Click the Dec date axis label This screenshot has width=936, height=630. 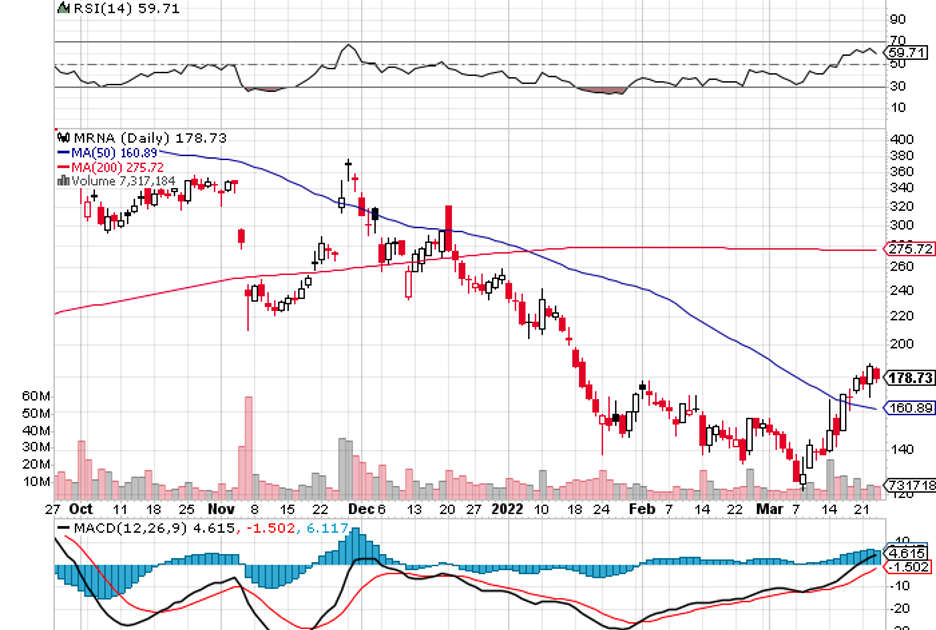[361, 508]
